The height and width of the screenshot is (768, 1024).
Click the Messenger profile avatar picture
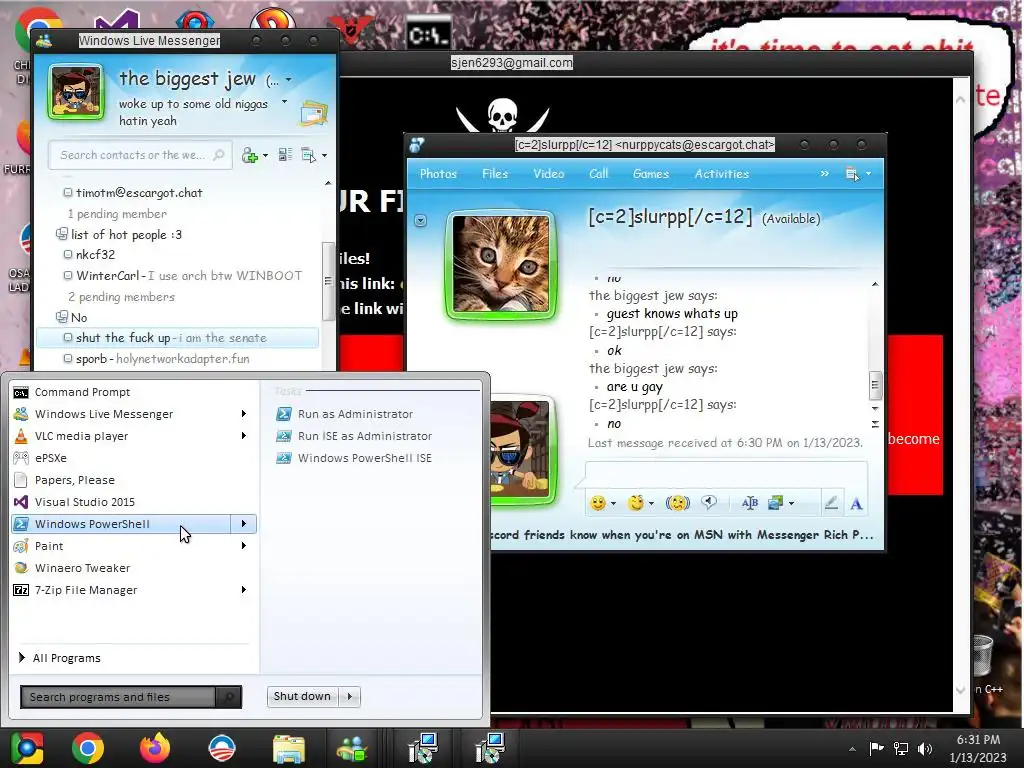(x=76, y=92)
